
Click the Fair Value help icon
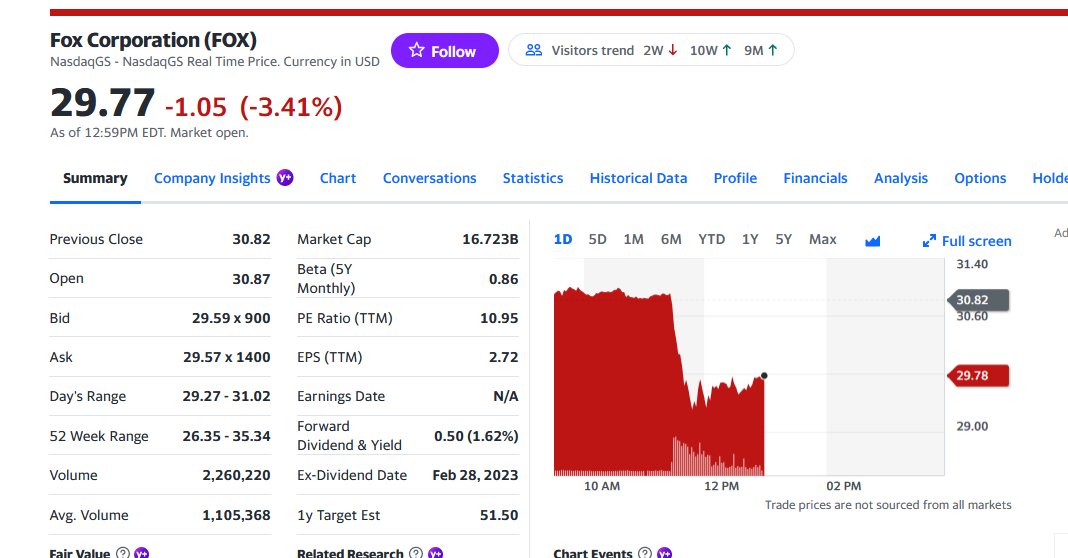click(123, 553)
